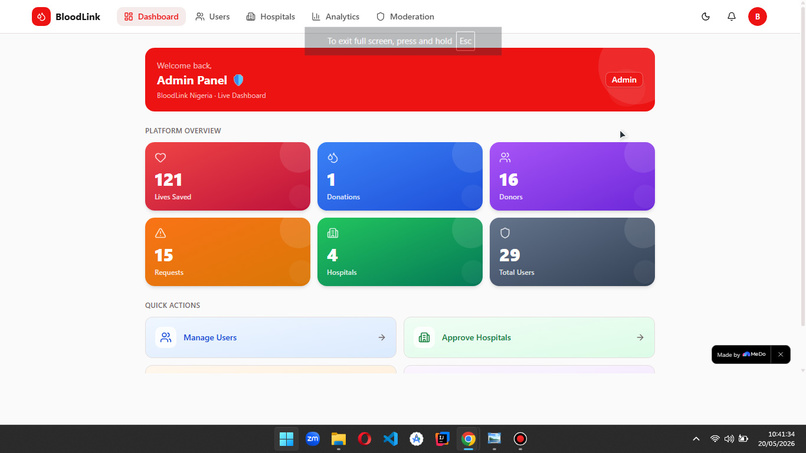Image resolution: width=806 pixels, height=453 pixels.
Task: Toggle dark mode moon icon
Action: [x=706, y=16]
